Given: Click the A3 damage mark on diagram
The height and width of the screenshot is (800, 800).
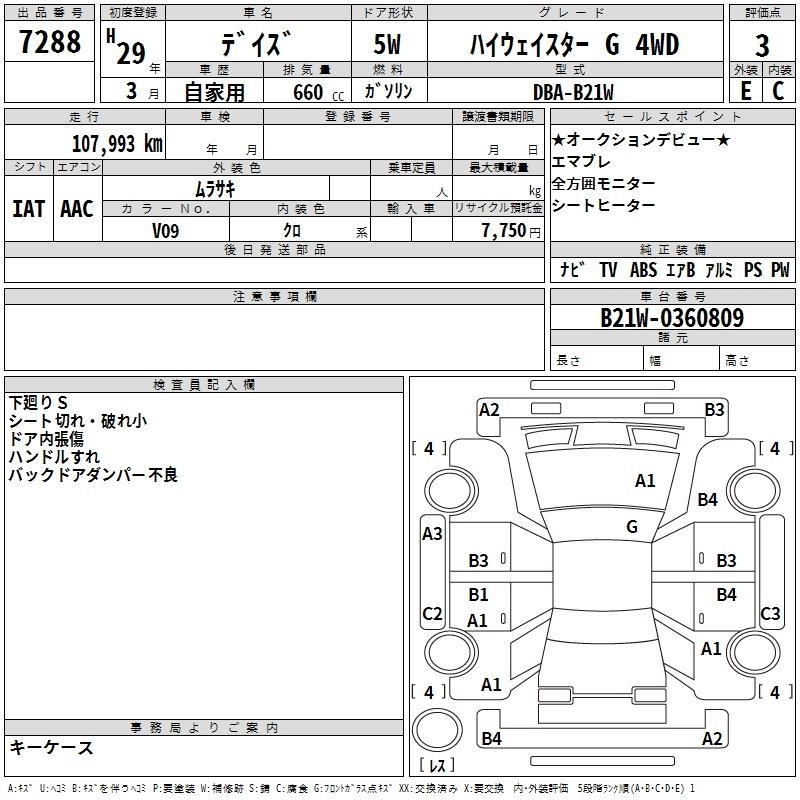Looking at the screenshot, I should click(x=432, y=534).
